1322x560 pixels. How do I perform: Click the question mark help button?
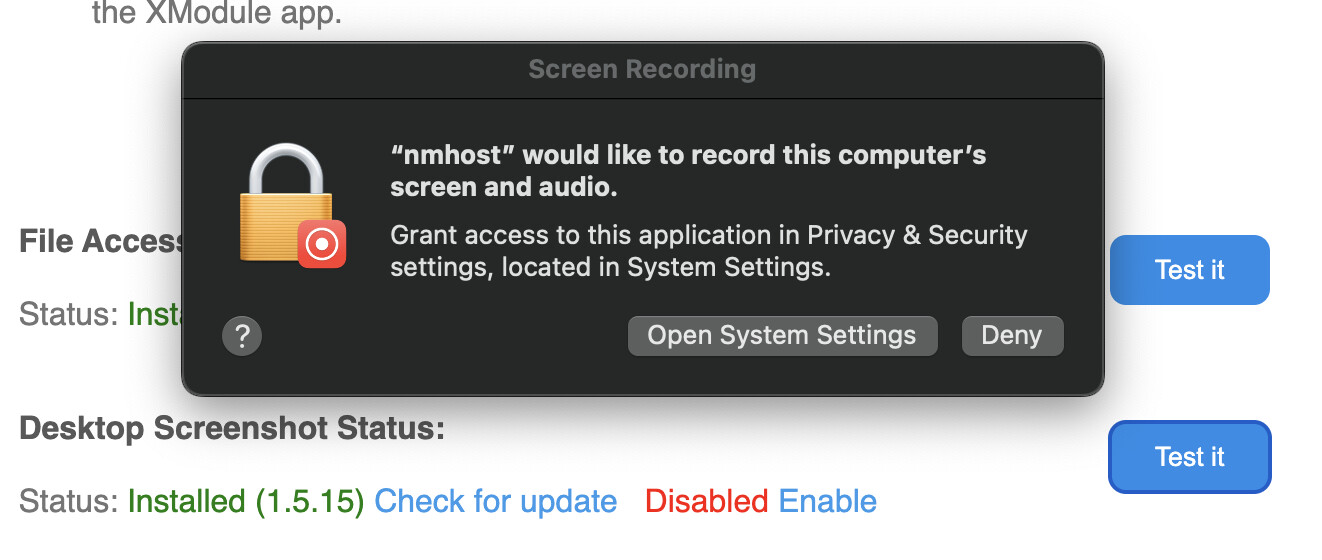coord(242,336)
